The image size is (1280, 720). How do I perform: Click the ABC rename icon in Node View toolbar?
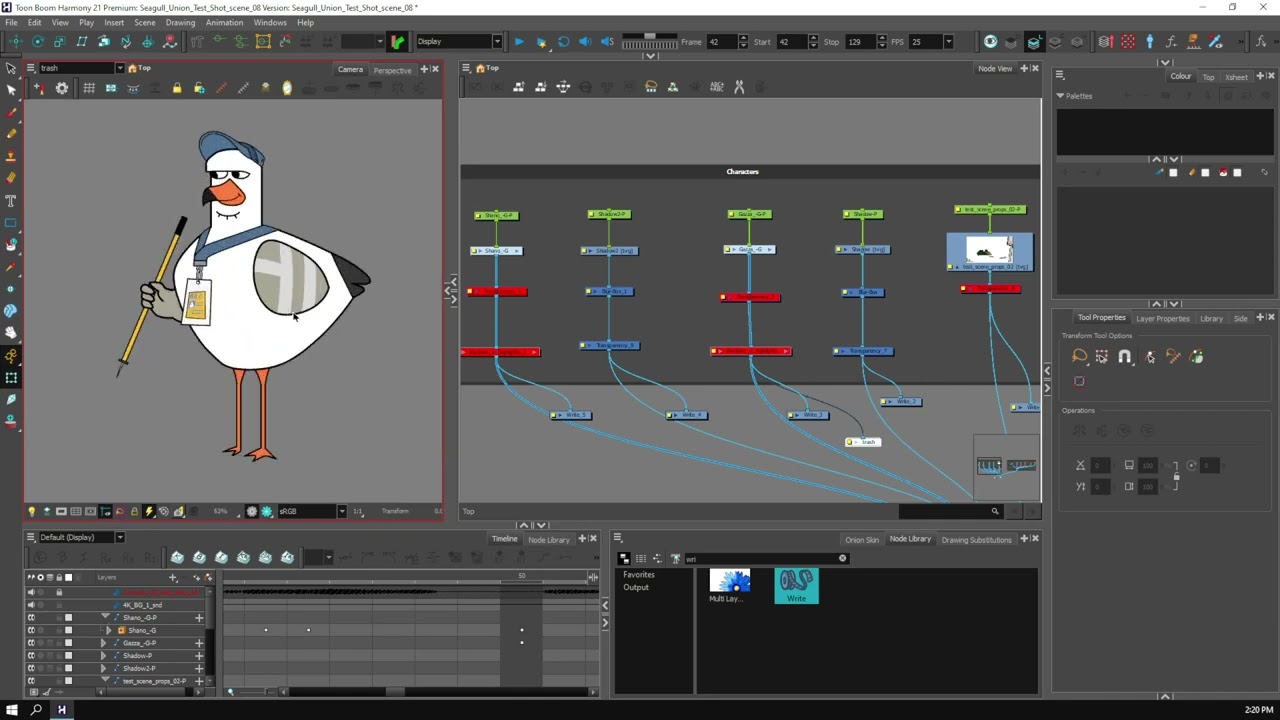pyautogui.click(x=716, y=87)
